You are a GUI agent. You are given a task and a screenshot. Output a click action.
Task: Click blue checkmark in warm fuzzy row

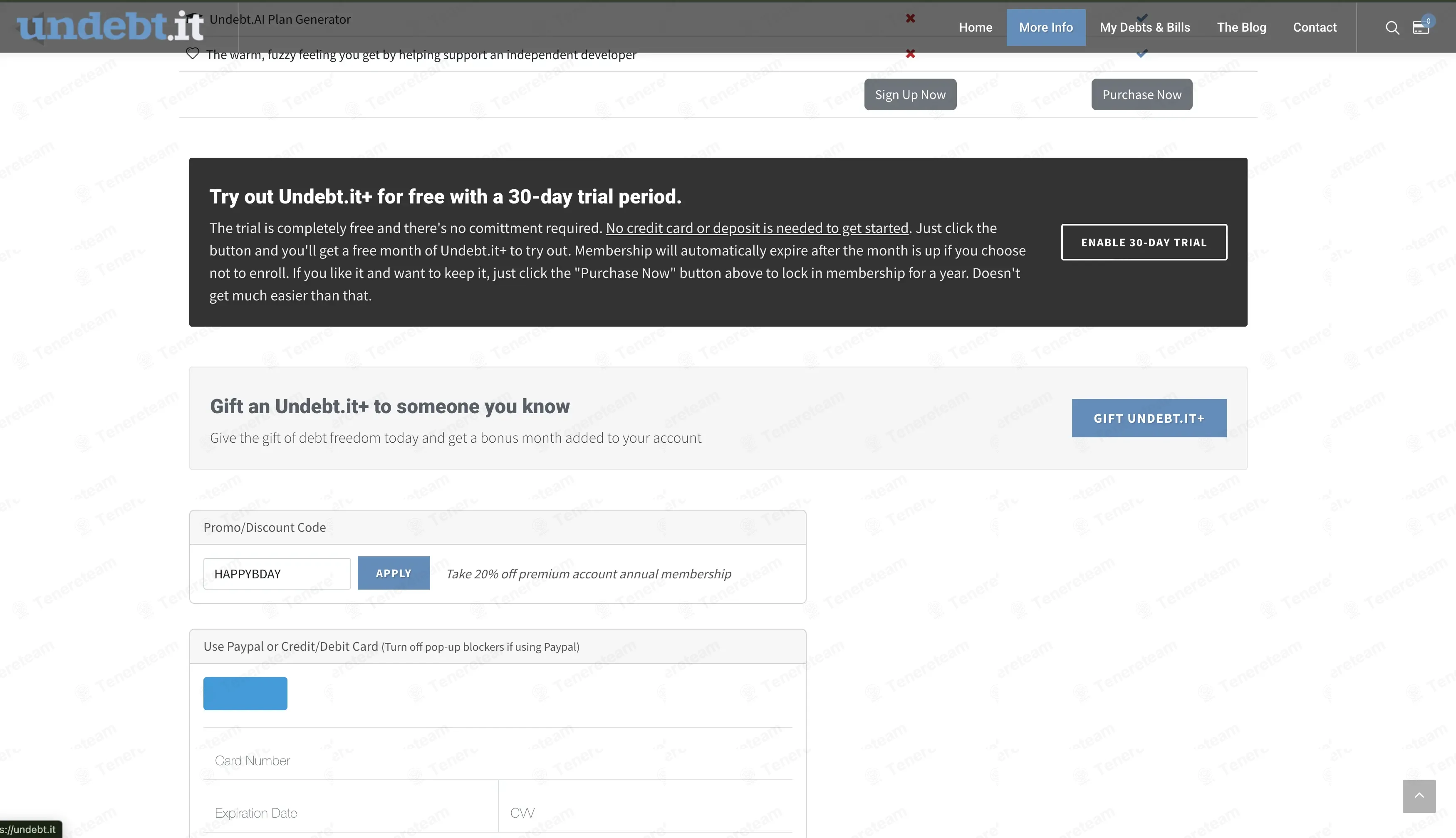[x=1142, y=53]
